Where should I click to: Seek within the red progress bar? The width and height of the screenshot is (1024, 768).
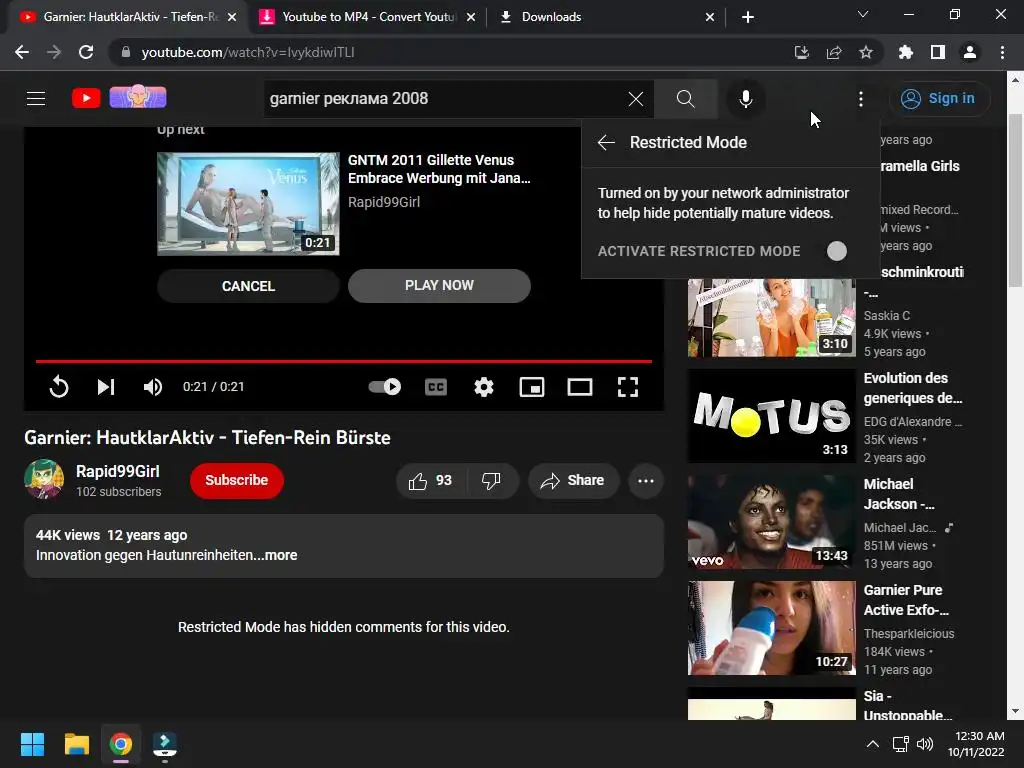point(344,360)
